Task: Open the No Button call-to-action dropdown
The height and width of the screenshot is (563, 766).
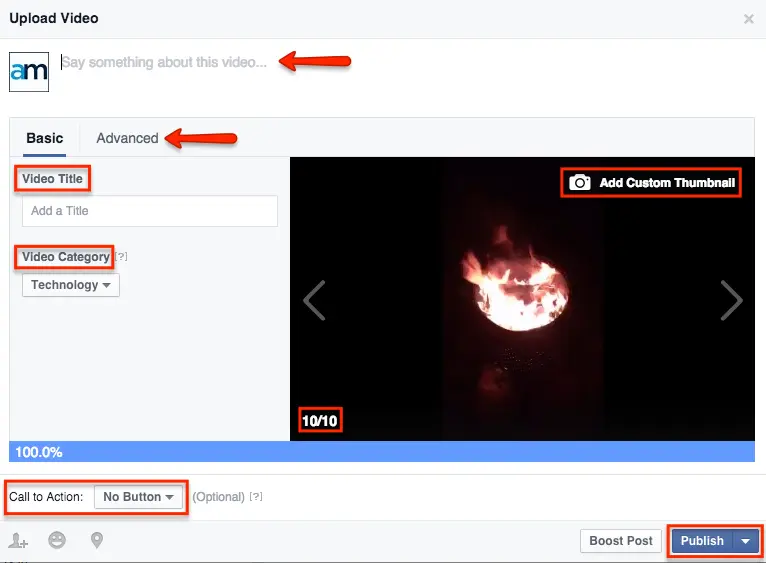Action: pos(139,497)
